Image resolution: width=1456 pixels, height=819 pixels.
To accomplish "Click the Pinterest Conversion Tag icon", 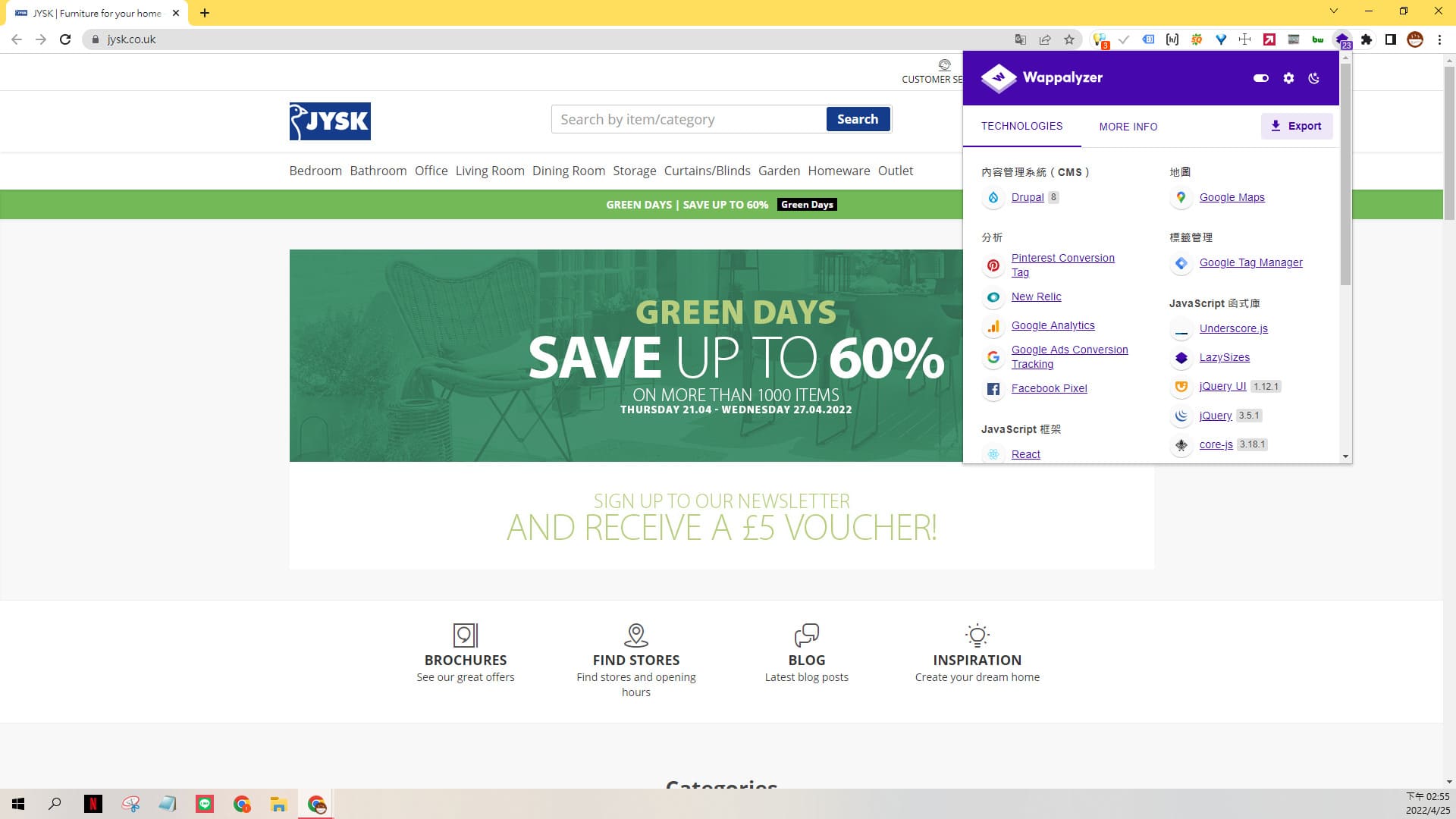I will 992,265.
